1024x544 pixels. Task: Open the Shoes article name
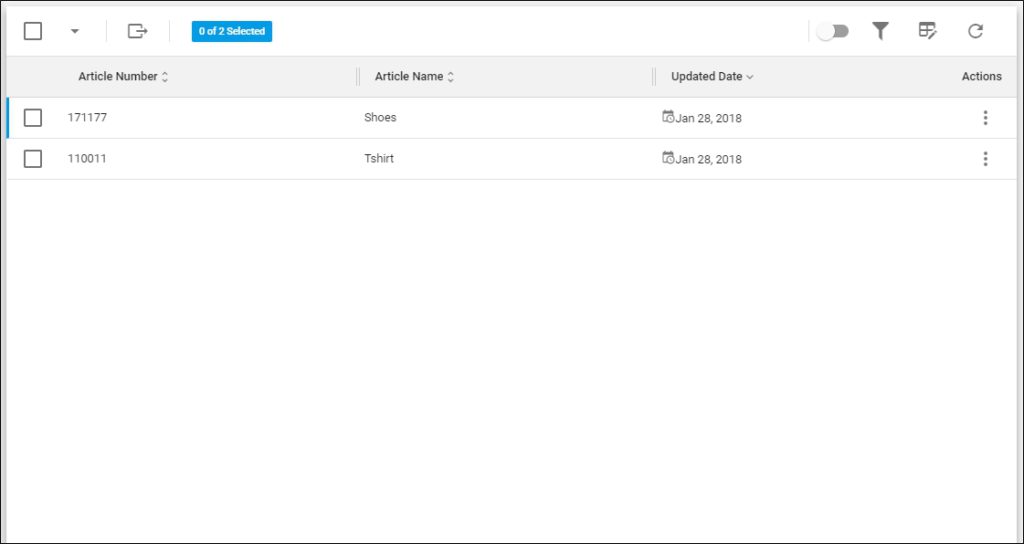(x=380, y=118)
